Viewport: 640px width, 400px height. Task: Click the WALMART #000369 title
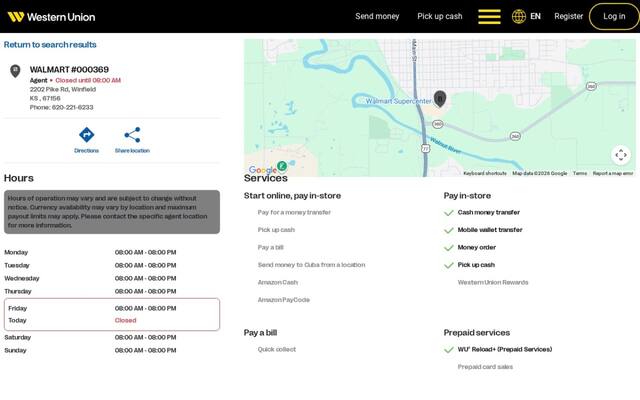[69, 69]
